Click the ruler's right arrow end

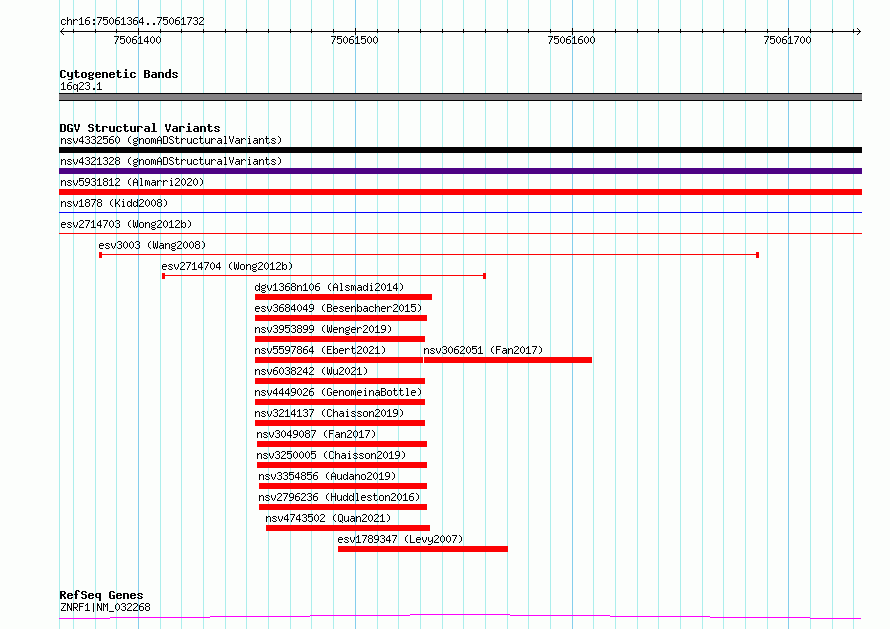(x=858, y=31)
